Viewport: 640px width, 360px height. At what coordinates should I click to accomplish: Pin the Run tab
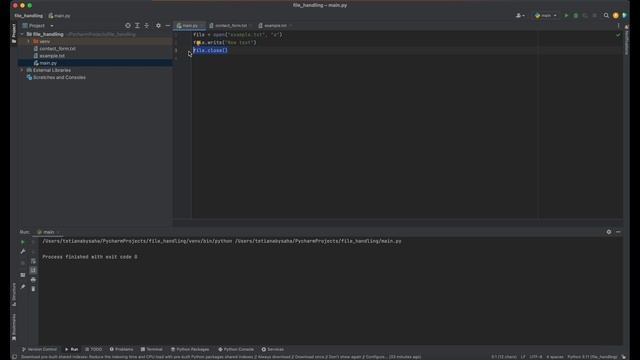pos(22,287)
